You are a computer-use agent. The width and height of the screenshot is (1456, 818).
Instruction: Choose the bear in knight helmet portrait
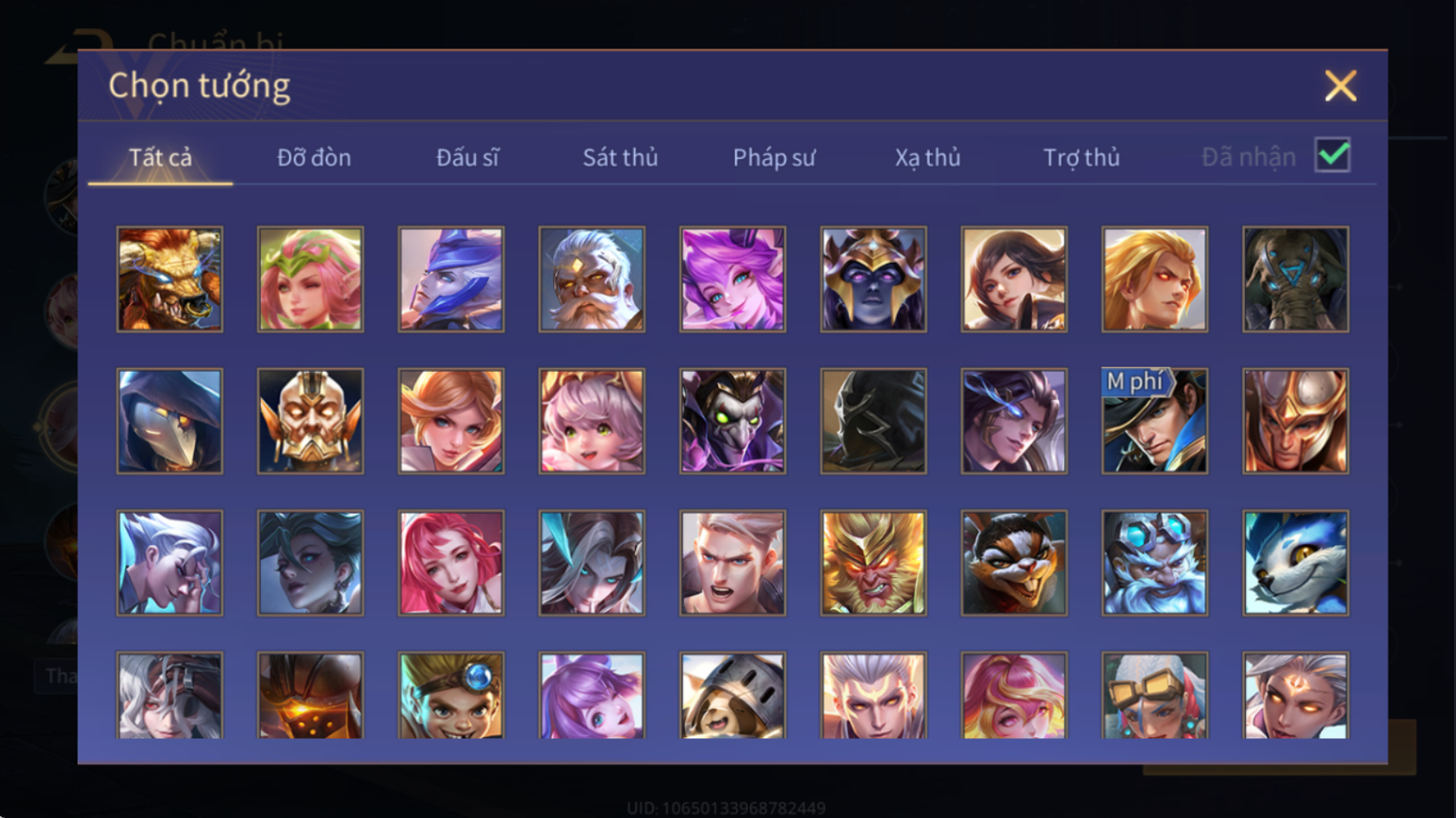(x=732, y=696)
